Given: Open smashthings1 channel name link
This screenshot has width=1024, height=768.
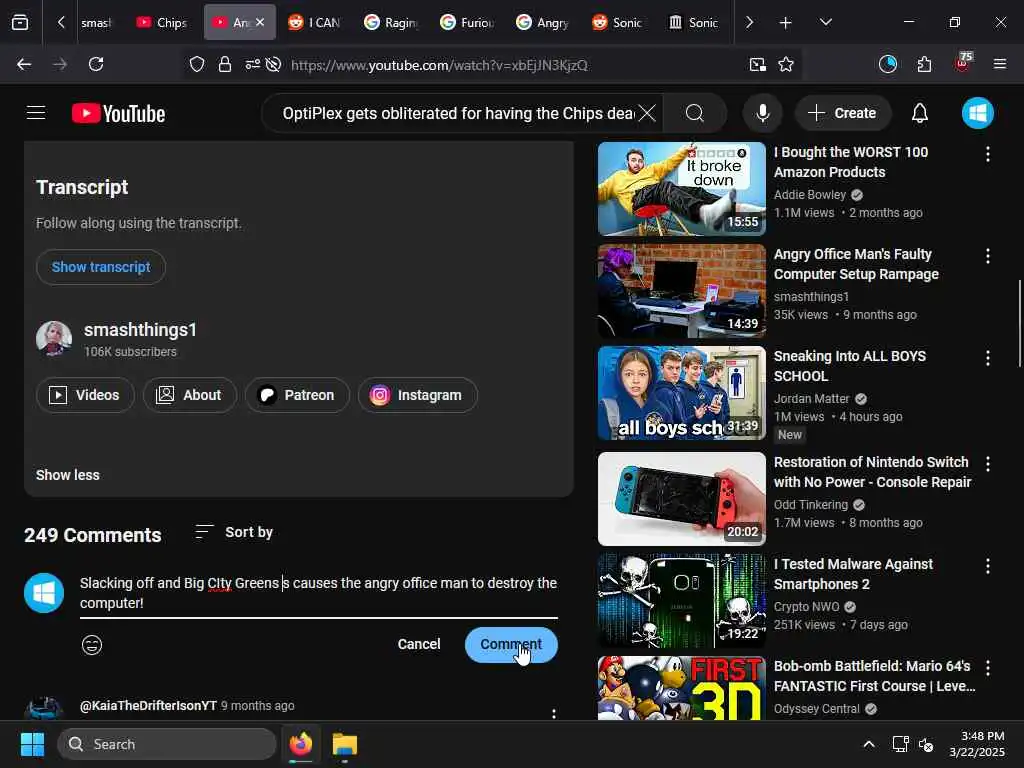Looking at the screenshot, I should click(x=140, y=330).
